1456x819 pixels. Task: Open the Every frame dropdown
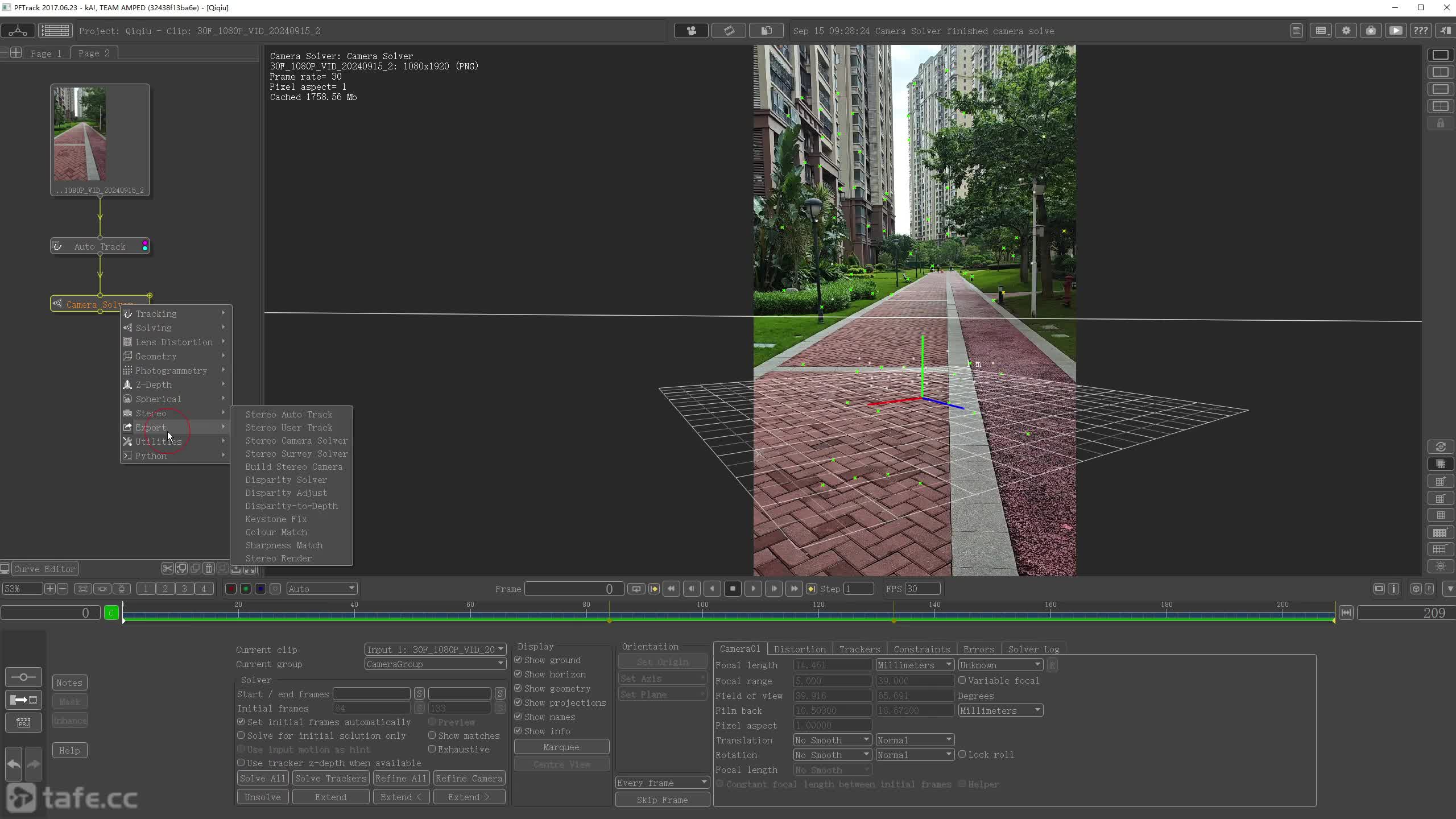point(663,783)
